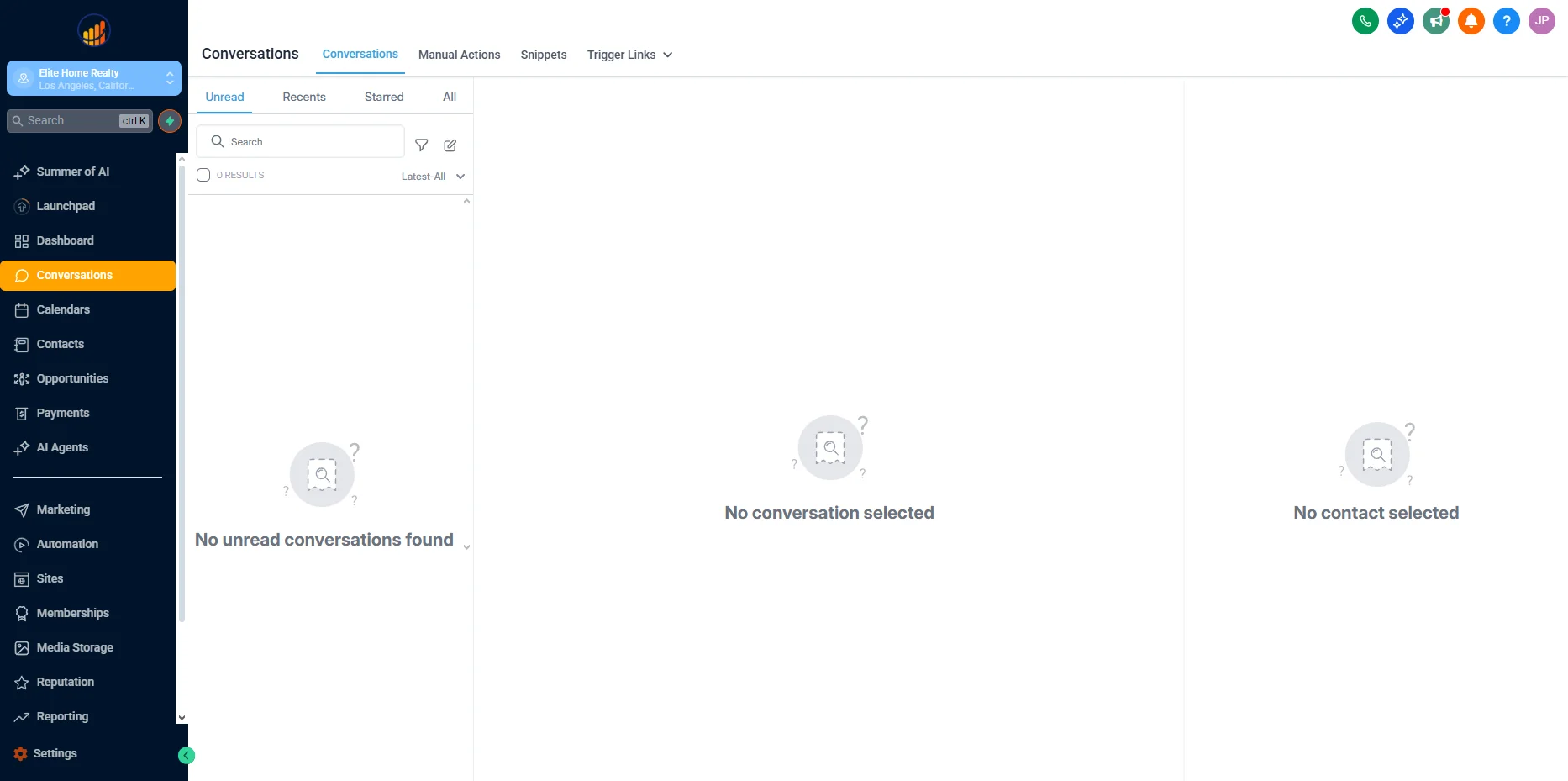1568x781 pixels.
Task: Open the Elite Home Realty account switcher
Action: coord(94,79)
